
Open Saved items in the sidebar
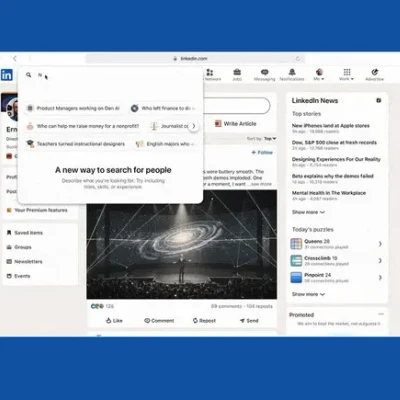(x=25, y=233)
